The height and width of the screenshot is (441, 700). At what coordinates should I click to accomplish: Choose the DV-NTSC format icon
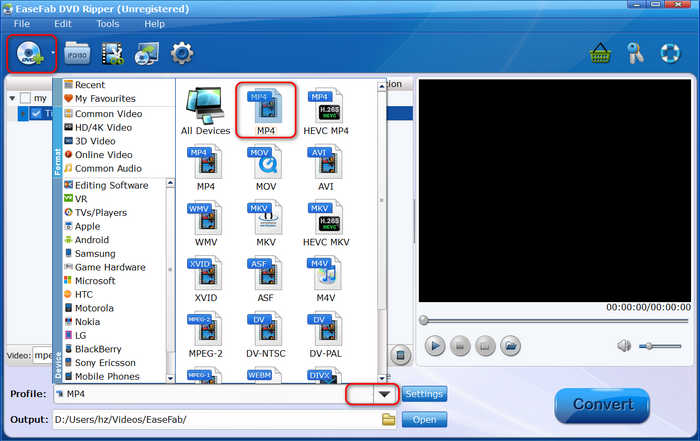[266, 335]
